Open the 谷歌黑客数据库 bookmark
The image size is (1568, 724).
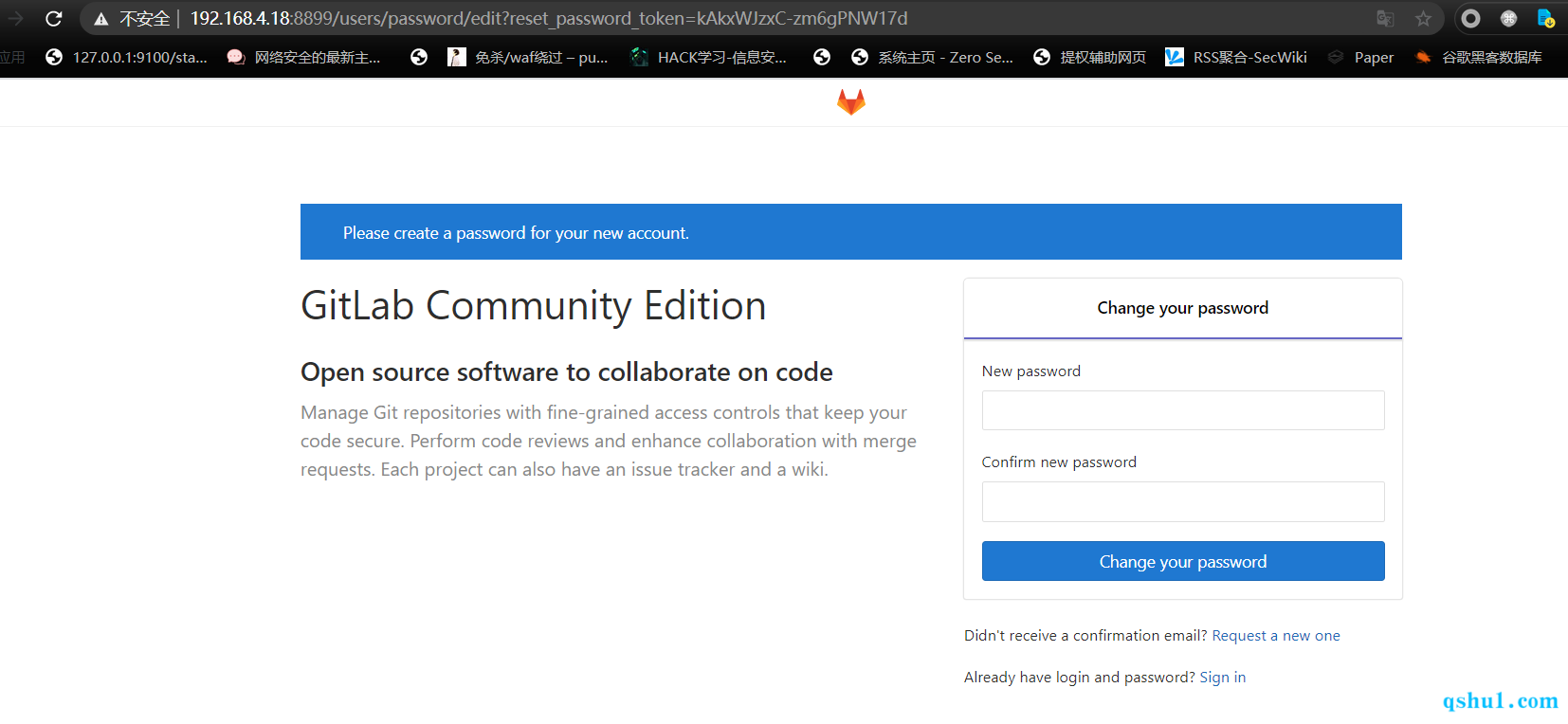(1478, 57)
